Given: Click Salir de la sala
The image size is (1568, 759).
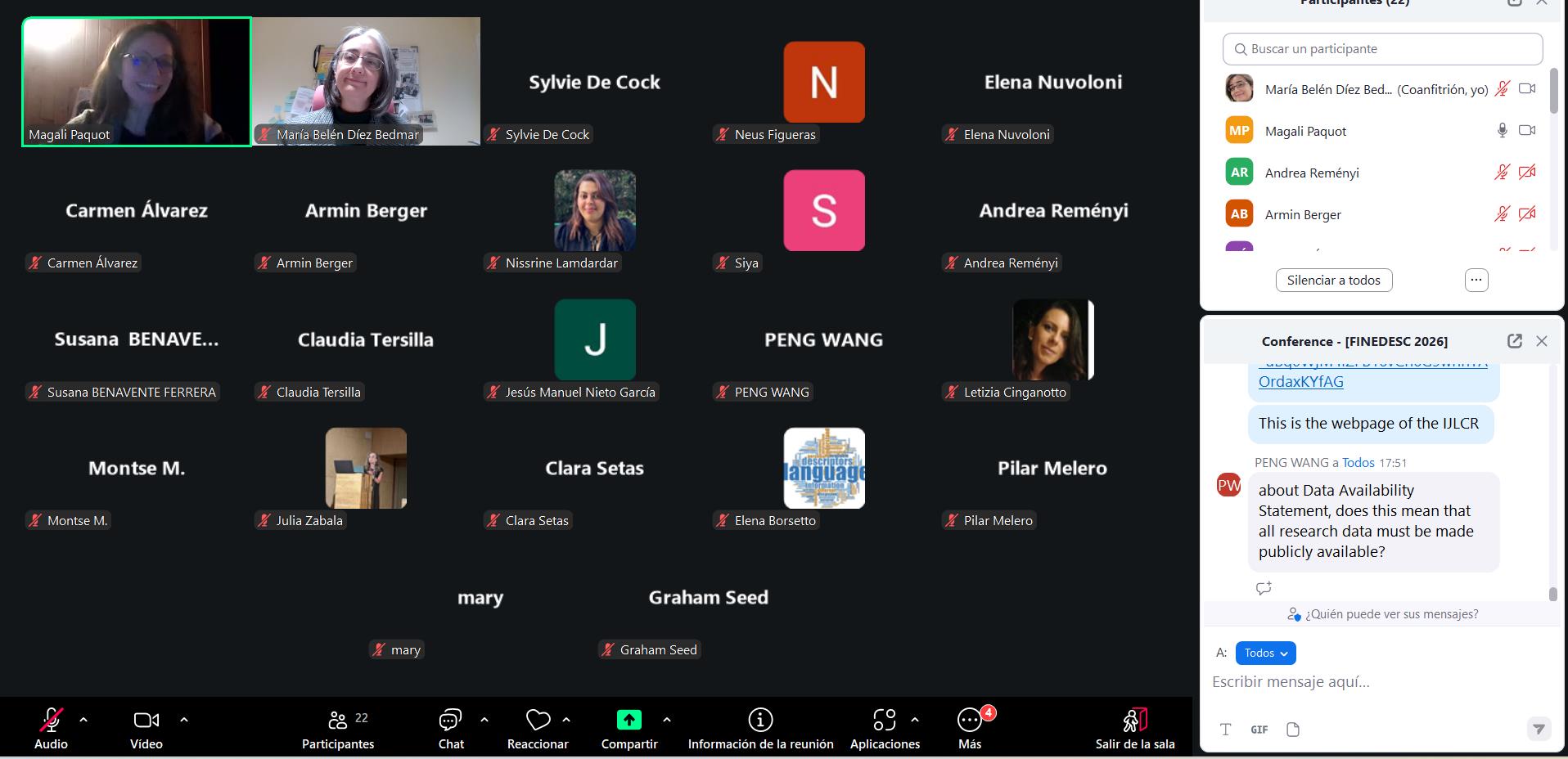Looking at the screenshot, I should coord(1135,721).
